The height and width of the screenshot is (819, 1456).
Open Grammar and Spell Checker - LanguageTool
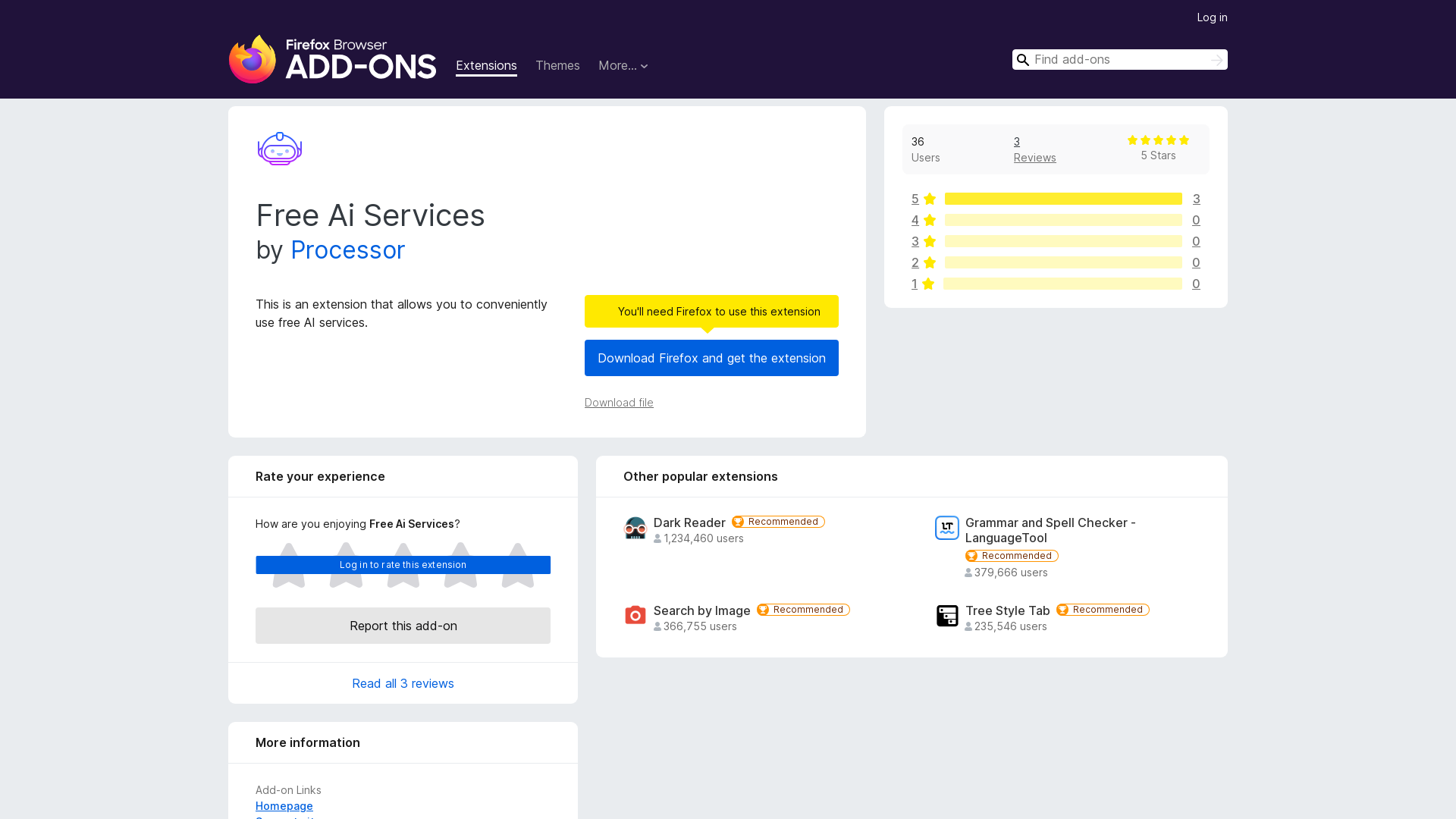(x=1050, y=530)
